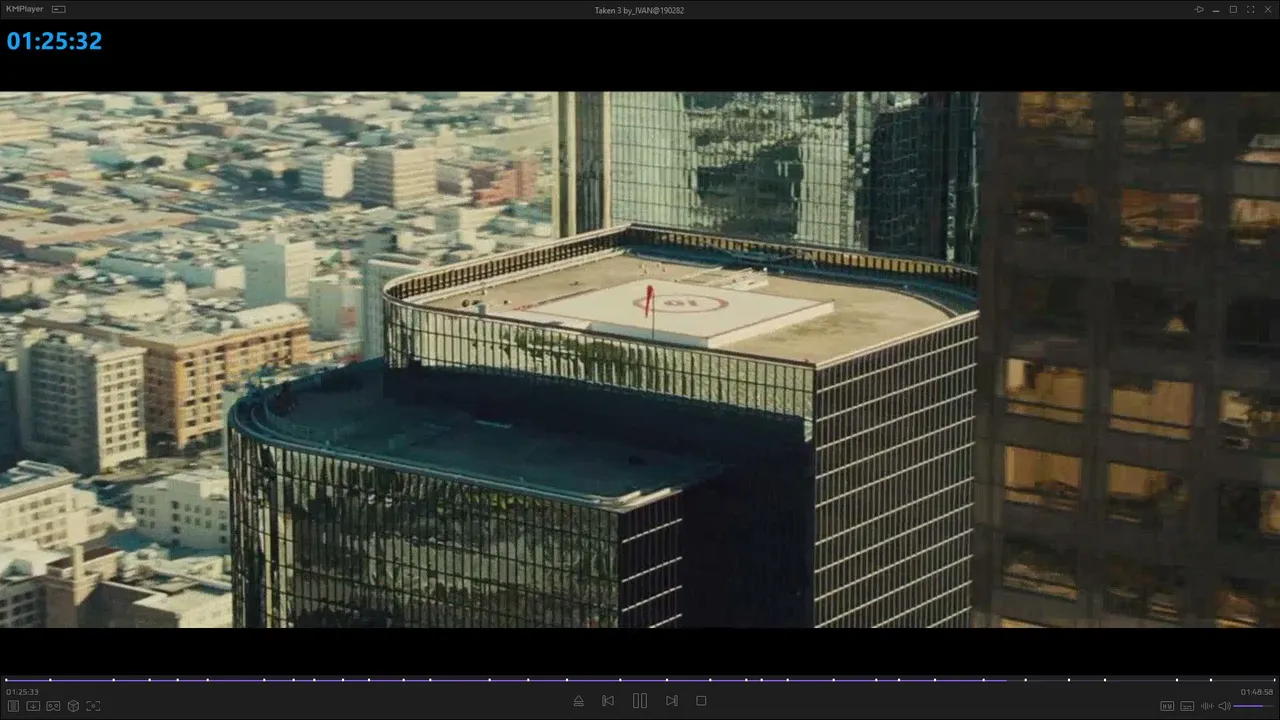Open the KMPlayer main menu logo
This screenshot has width=1280, height=720.
[25, 9]
